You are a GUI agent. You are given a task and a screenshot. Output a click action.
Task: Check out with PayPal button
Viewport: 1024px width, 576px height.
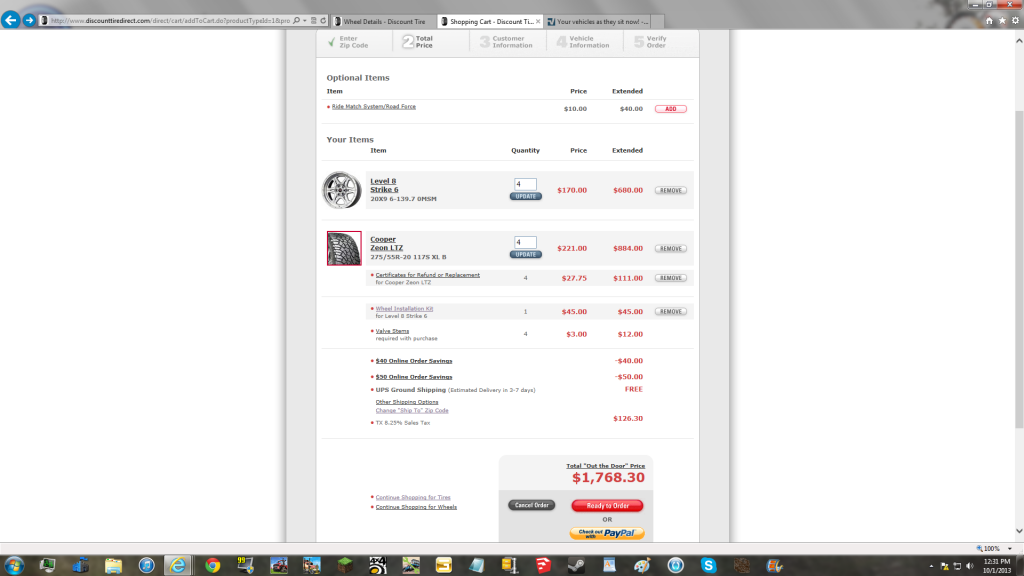607,533
